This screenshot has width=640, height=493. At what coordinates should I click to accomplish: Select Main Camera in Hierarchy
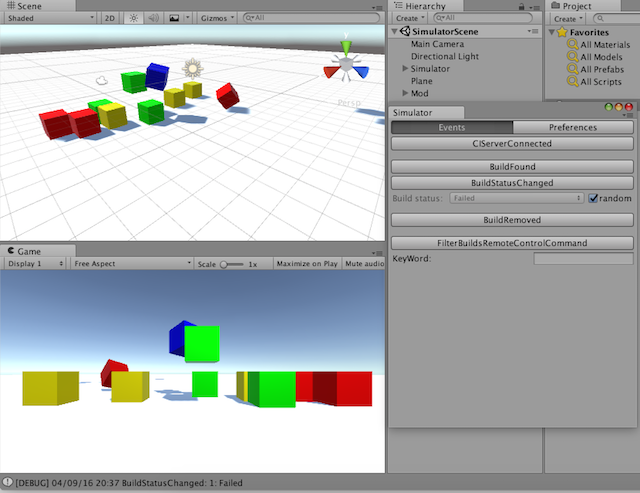pyautogui.click(x=438, y=44)
